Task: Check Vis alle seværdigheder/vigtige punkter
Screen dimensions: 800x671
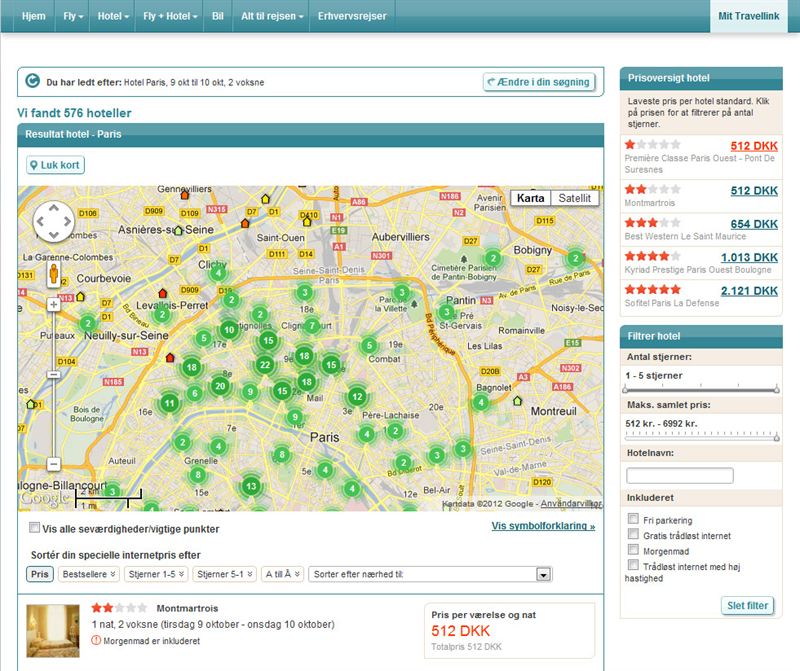Action: (x=35, y=528)
